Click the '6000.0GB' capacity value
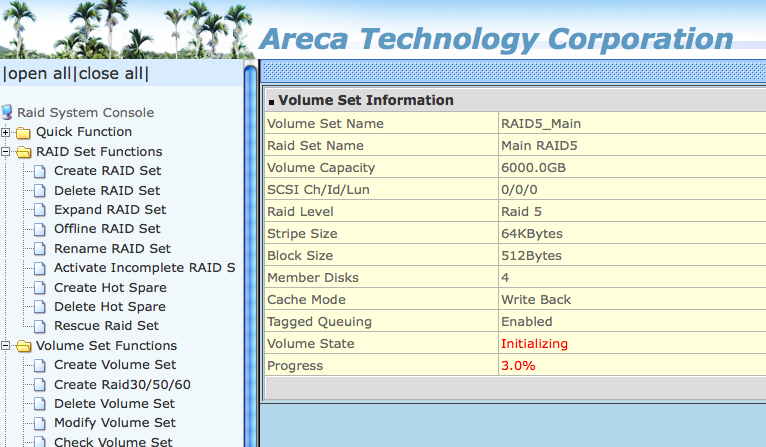Viewport: 766px width, 447px height. [533, 168]
